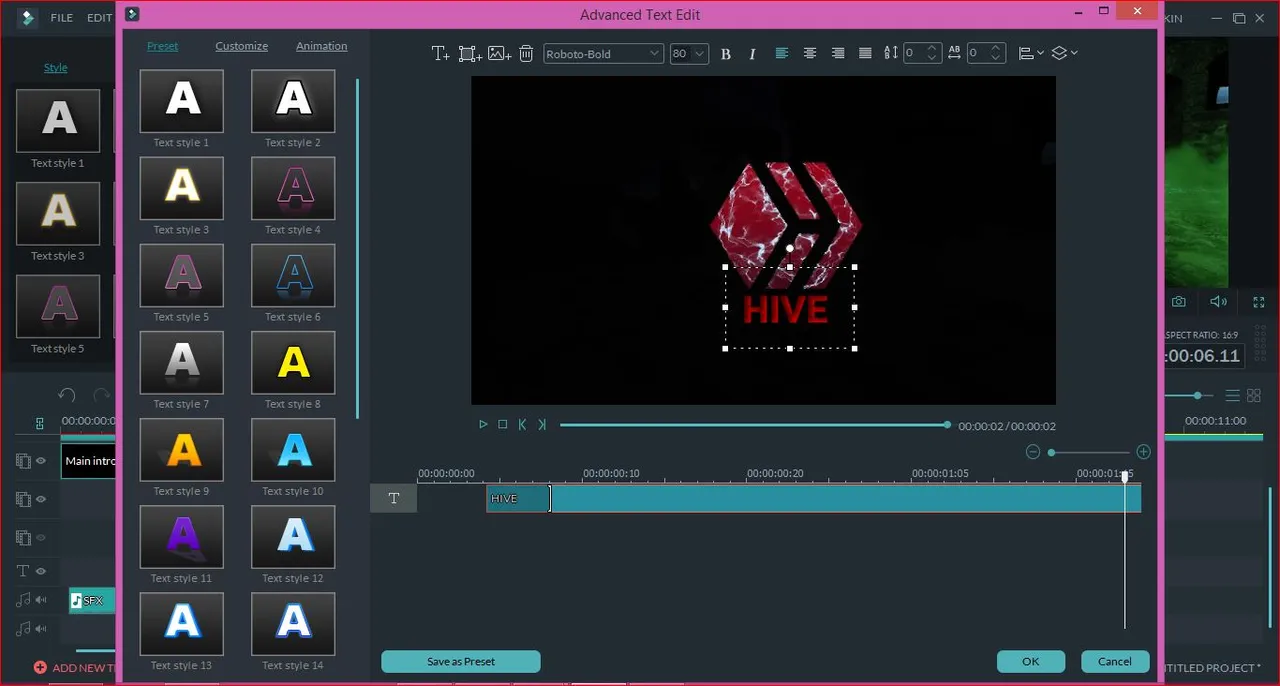The width and height of the screenshot is (1280, 686).
Task: Hide the Main intro video track
Action: click(x=42, y=461)
